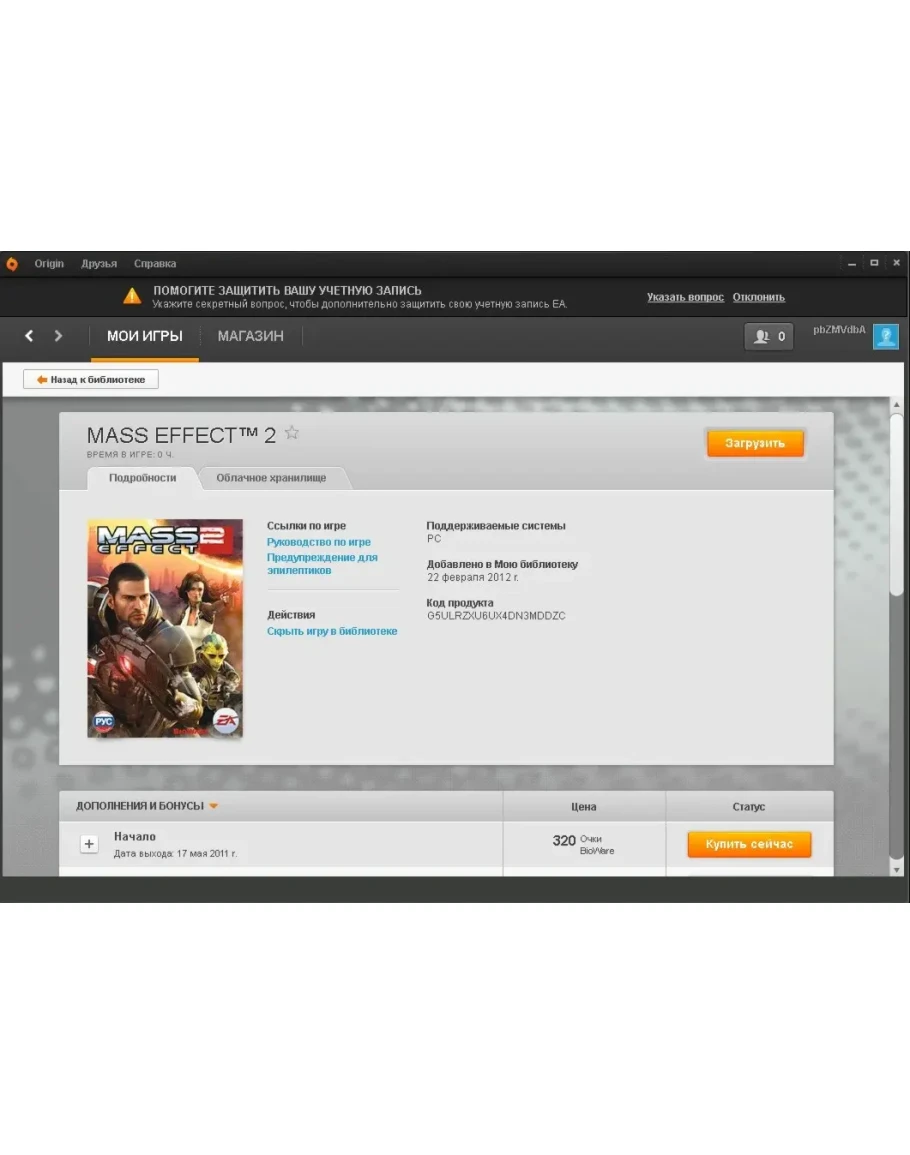Click Назад к библиотеке button
Screen dimensions: 910x1155
click(x=91, y=380)
